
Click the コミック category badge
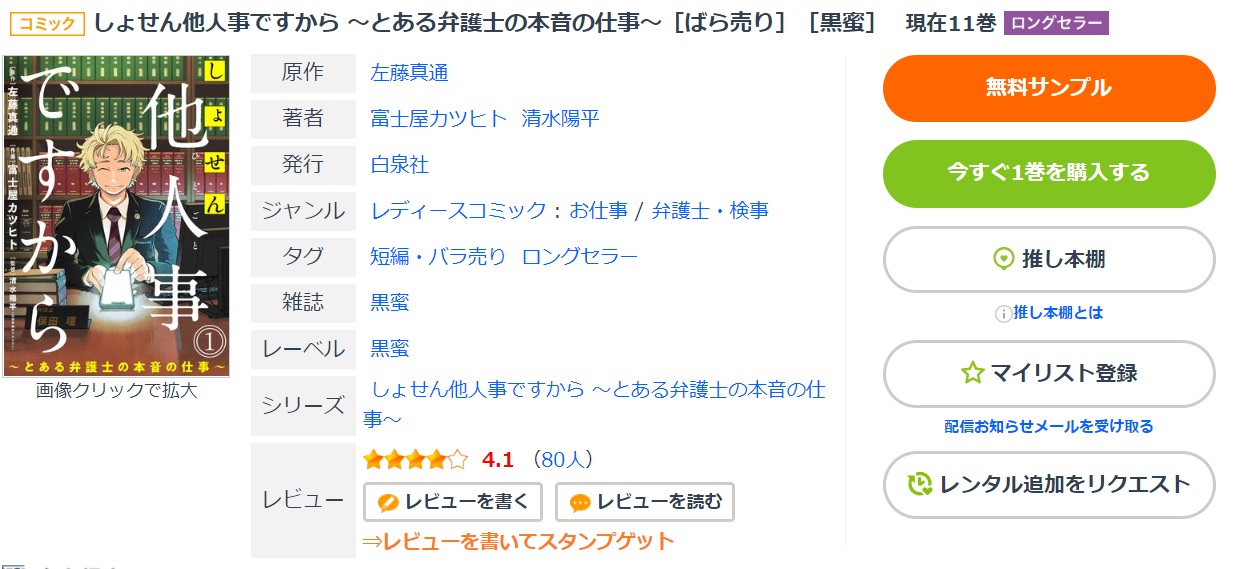coord(47,24)
